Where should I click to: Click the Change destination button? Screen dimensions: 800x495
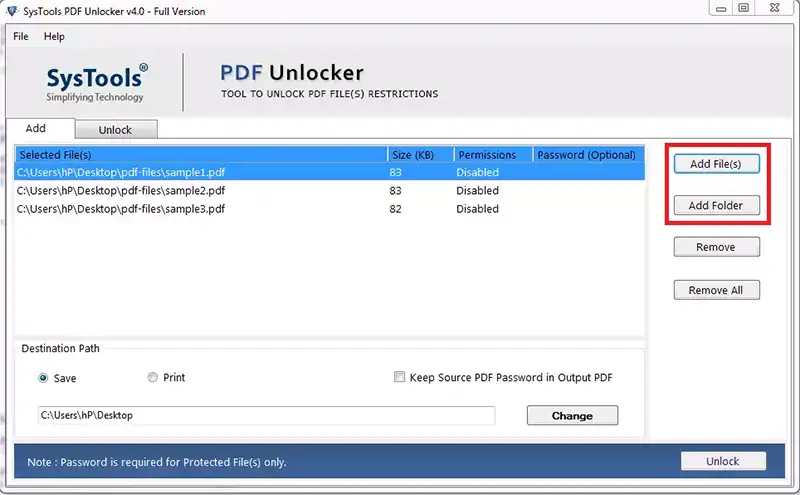(x=572, y=415)
